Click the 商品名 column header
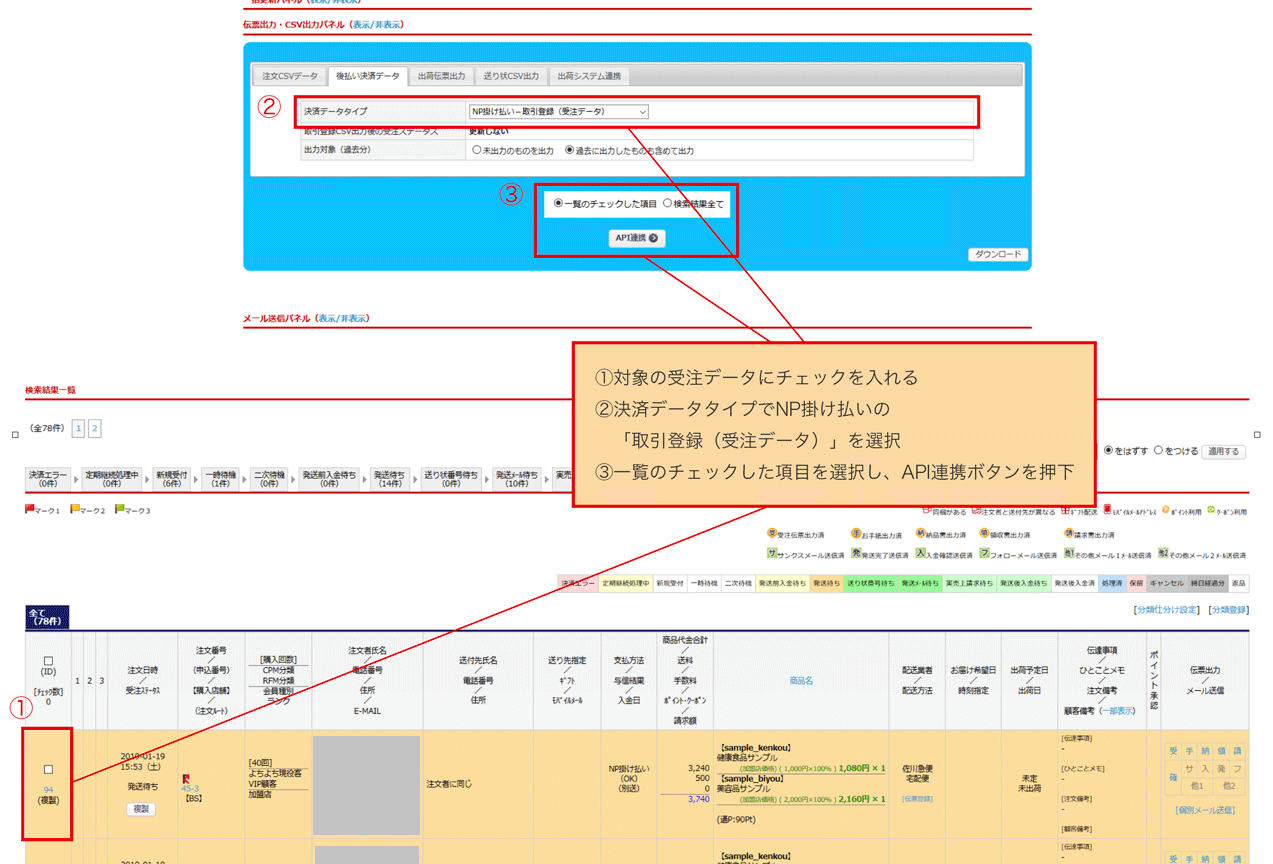The width and height of the screenshot is (1273, 864). point(801,680)
